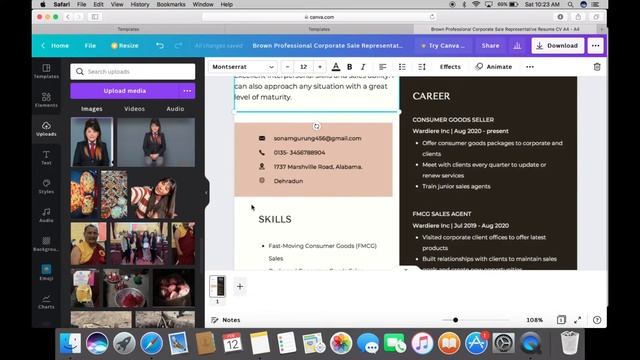Click the Download button
This screenshot has height=360, width=640.
pos(558,46)
